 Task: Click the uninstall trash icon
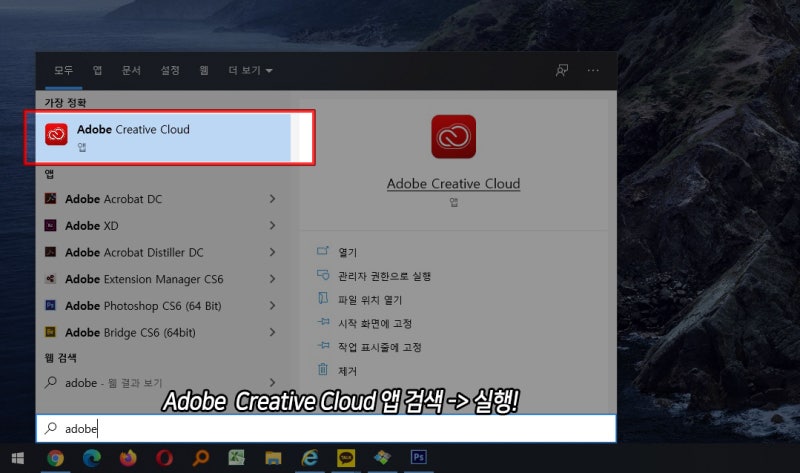pos(323,369)
